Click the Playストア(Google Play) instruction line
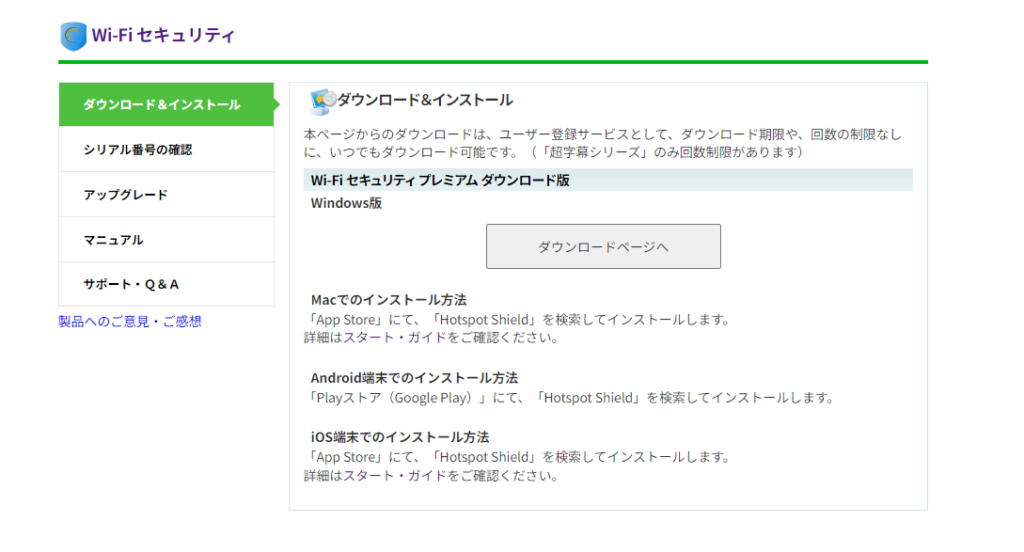This screenshot has height=552, width=1024. pyautogui.click(x=570, y=397)
